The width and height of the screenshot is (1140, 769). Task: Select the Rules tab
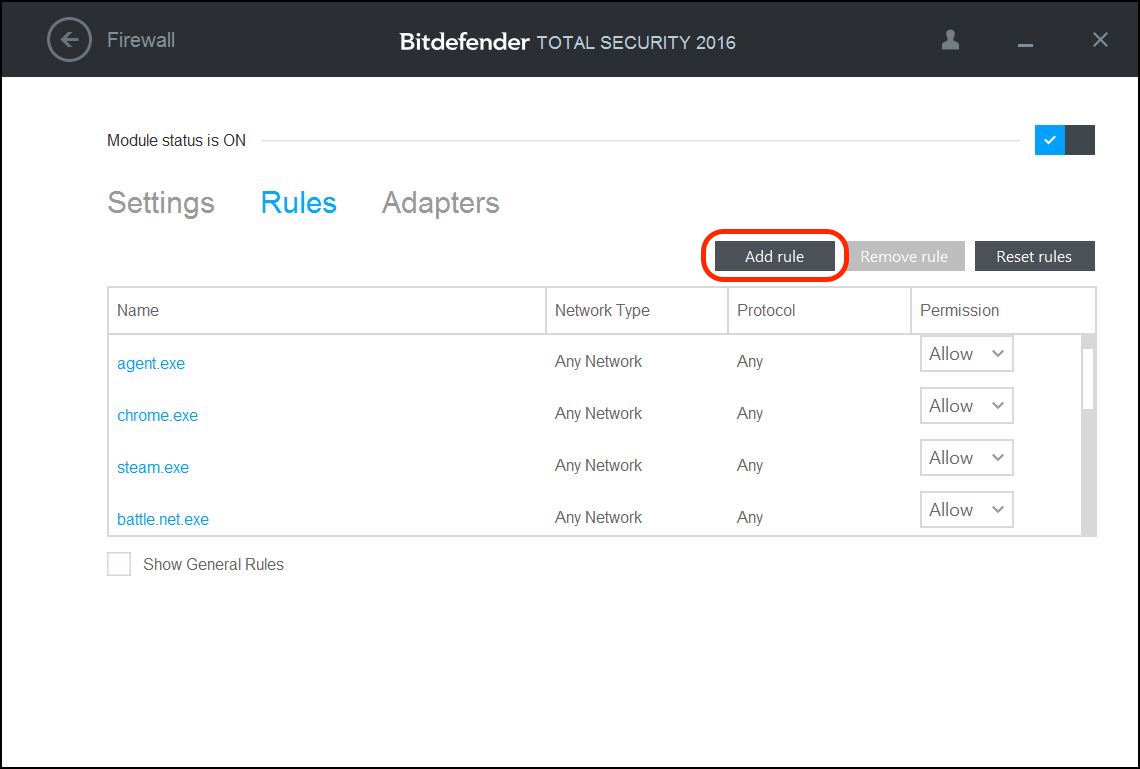pyautogui.click(x=299, y=203)
